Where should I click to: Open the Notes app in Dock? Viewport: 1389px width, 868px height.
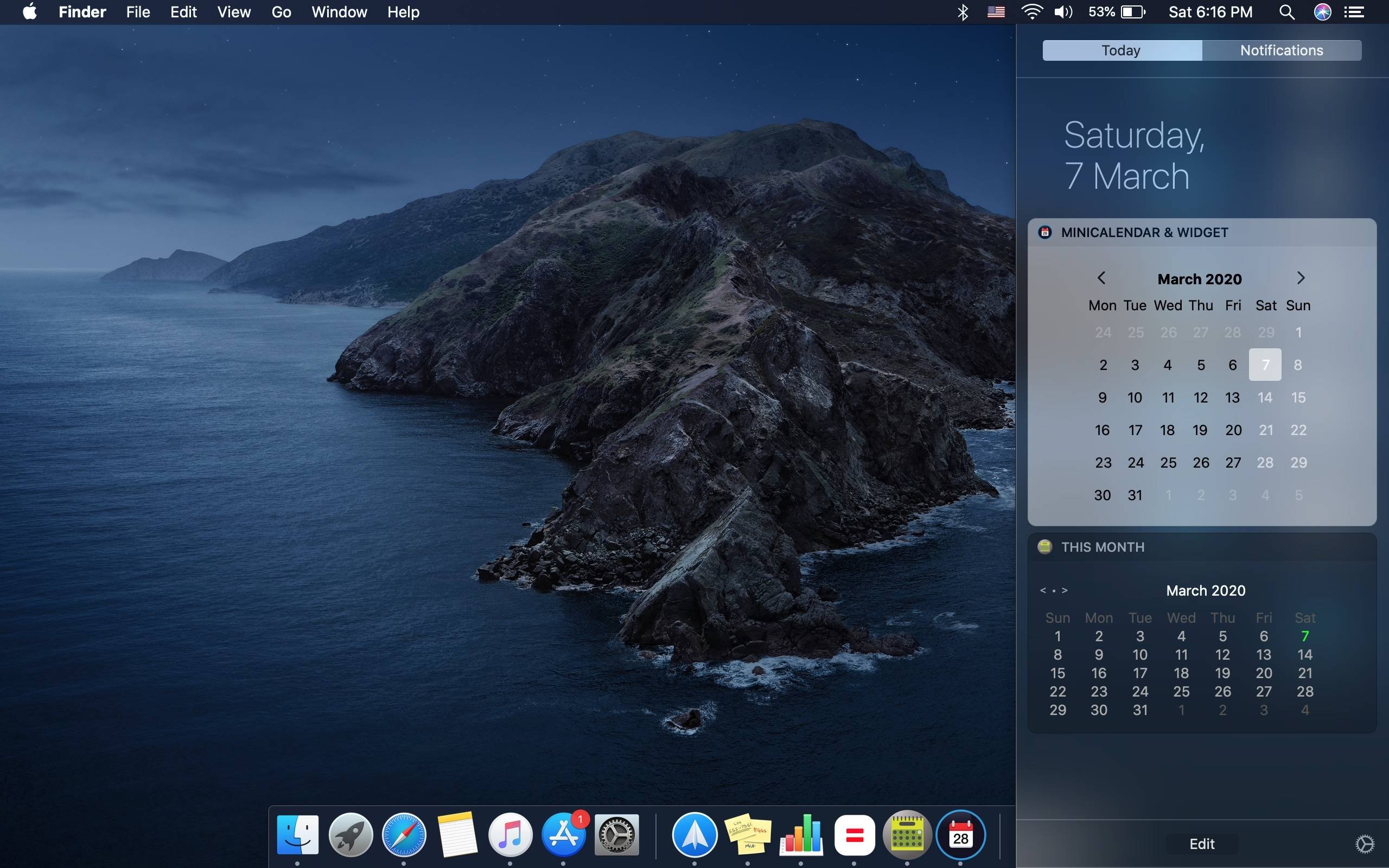tap(457, 834)
